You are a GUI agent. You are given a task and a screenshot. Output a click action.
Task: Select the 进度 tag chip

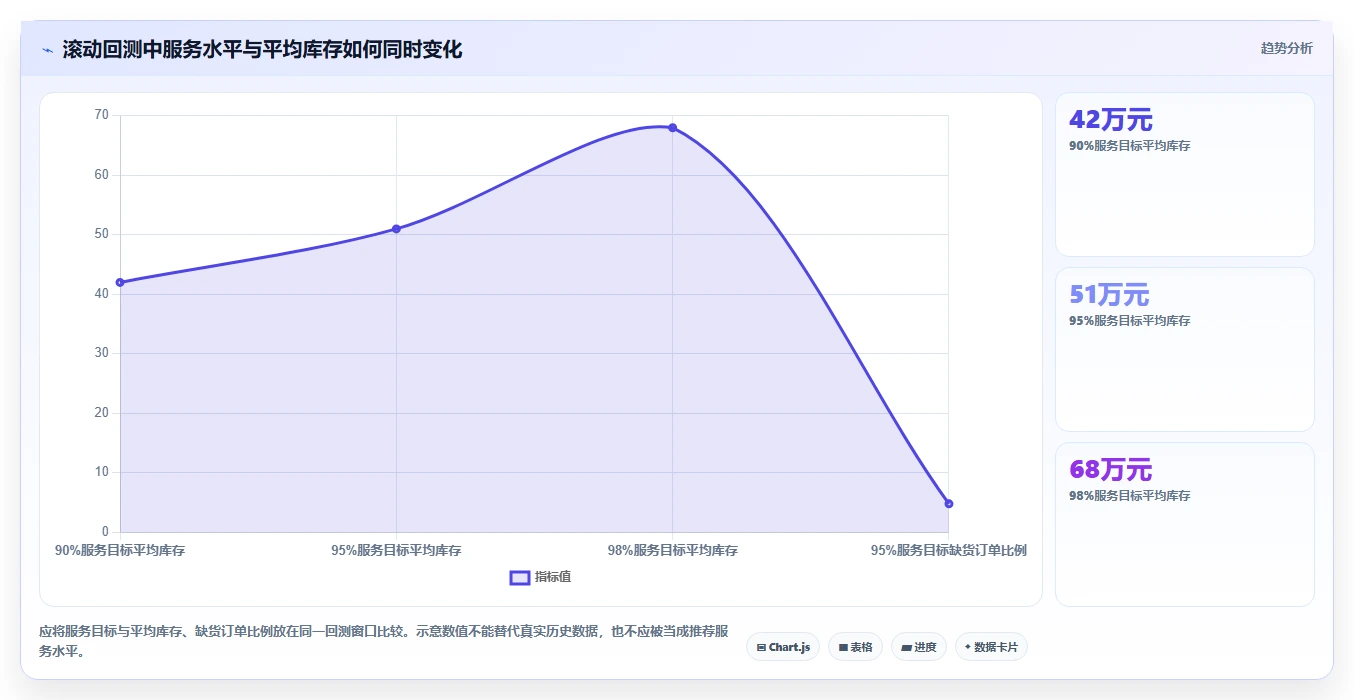tap(918, 647)
